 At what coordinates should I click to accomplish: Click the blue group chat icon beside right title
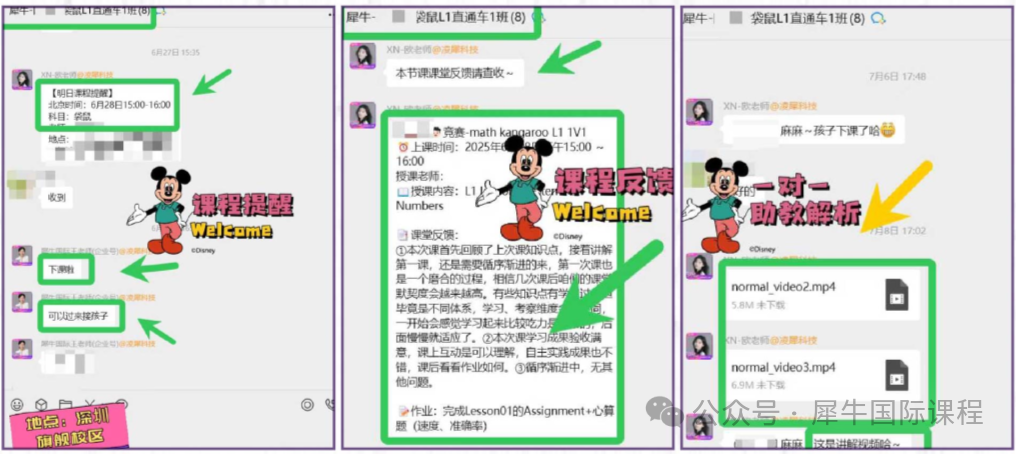pos(879,18)
